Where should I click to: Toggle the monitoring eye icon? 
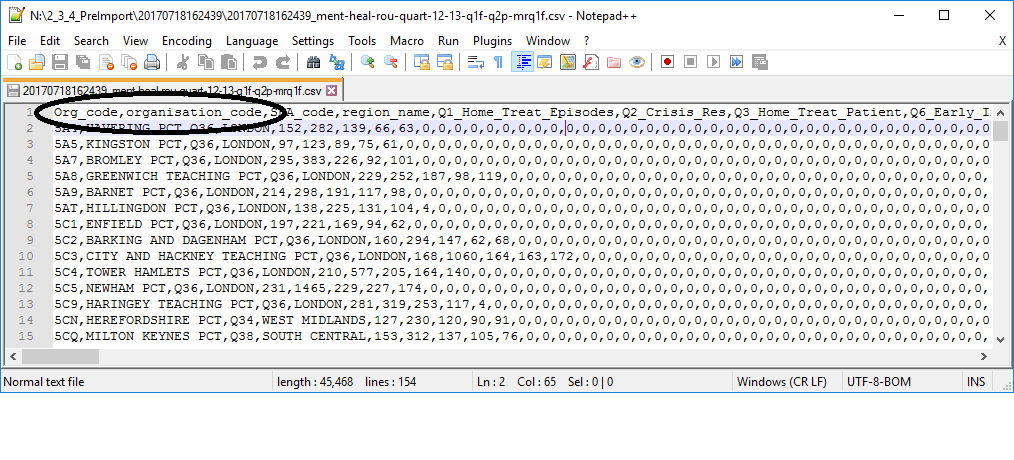[637, 62]
